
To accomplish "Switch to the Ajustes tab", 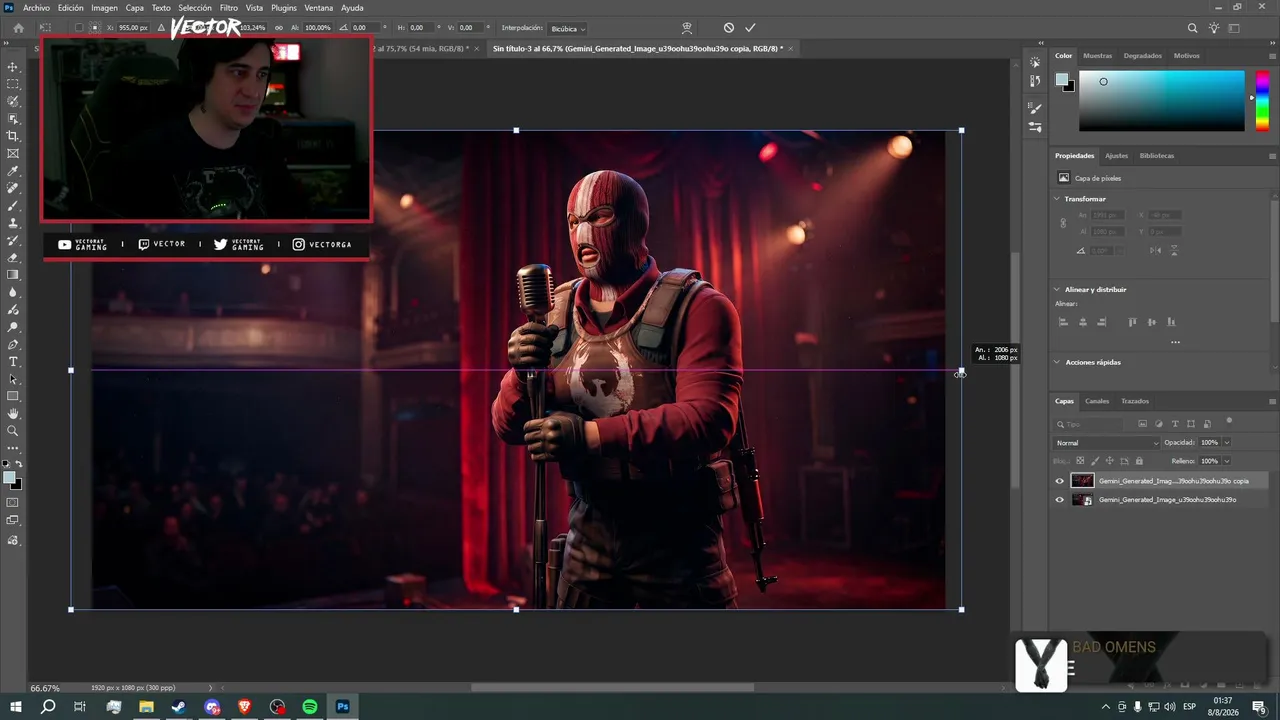I will click(x=1116, y=156).
